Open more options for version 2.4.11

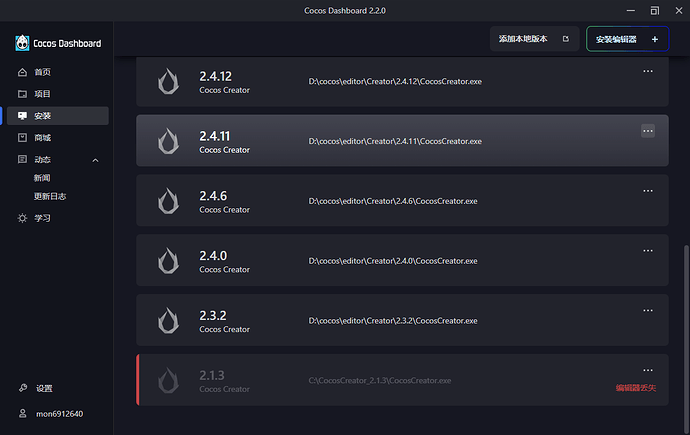coord(648,131)
